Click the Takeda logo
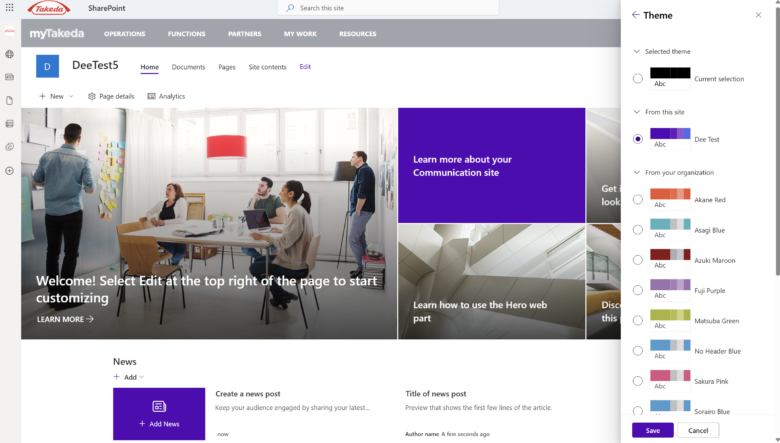The width and height of the screenshot is (780, 443). (49, 8)
